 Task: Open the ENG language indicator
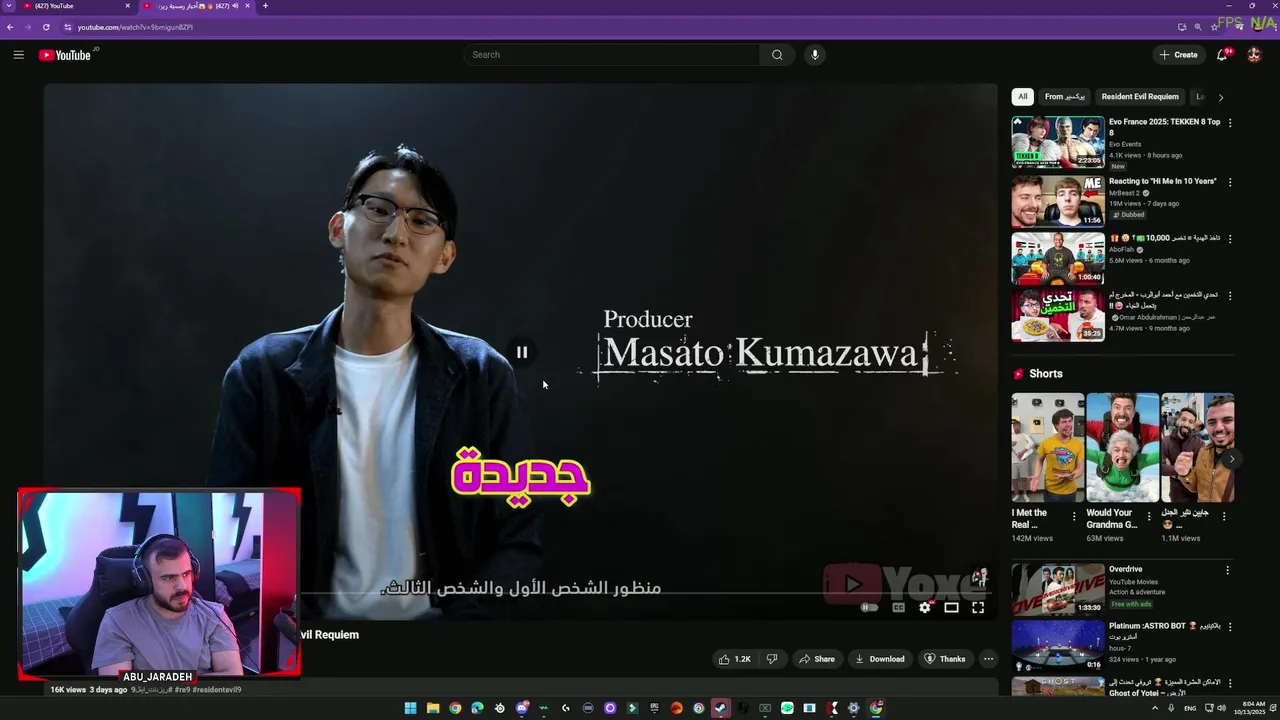click(1190, 708)
